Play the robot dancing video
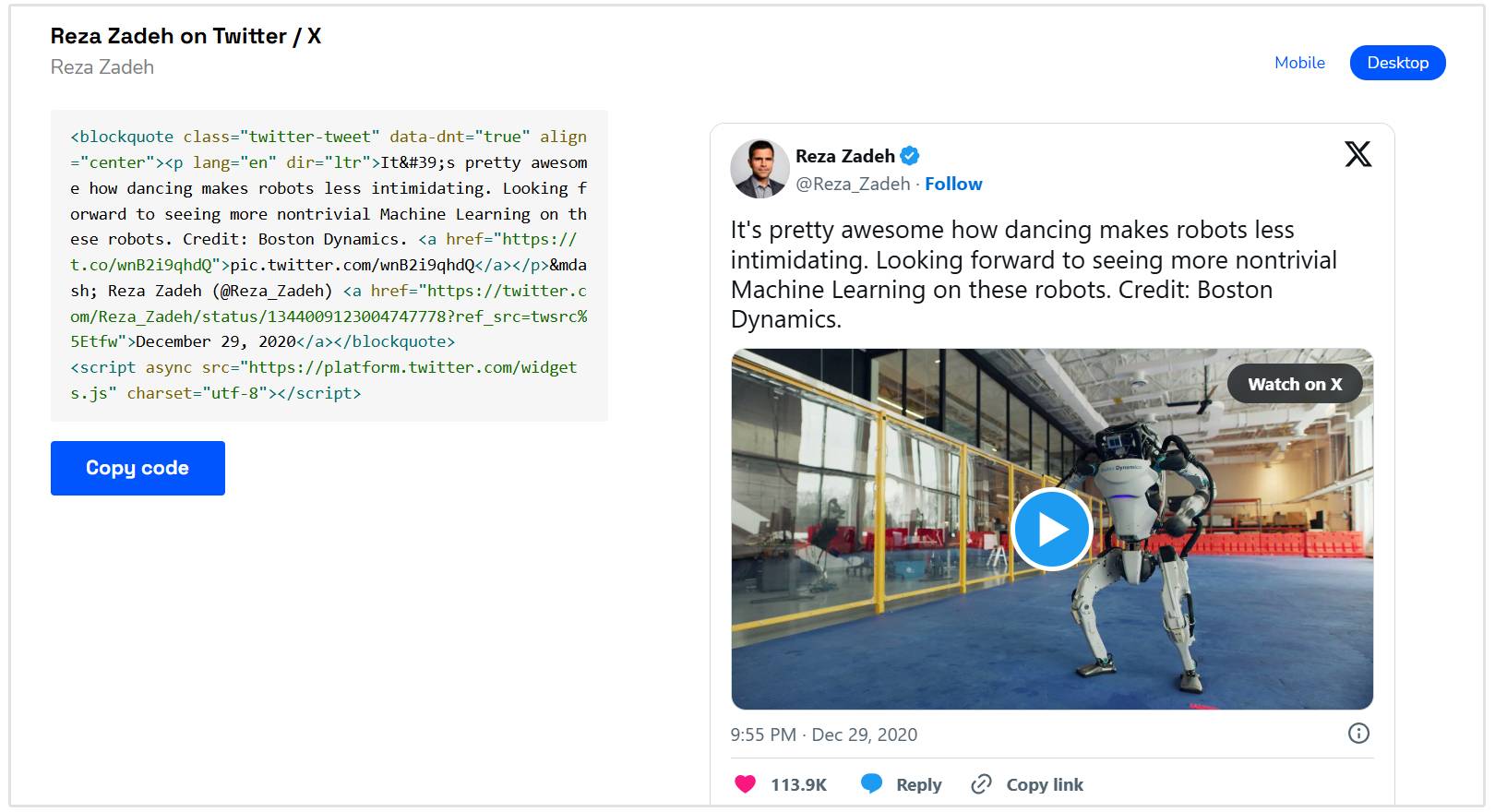The width and height of the screenshot is (1495, 812). tap(1052, 530)
